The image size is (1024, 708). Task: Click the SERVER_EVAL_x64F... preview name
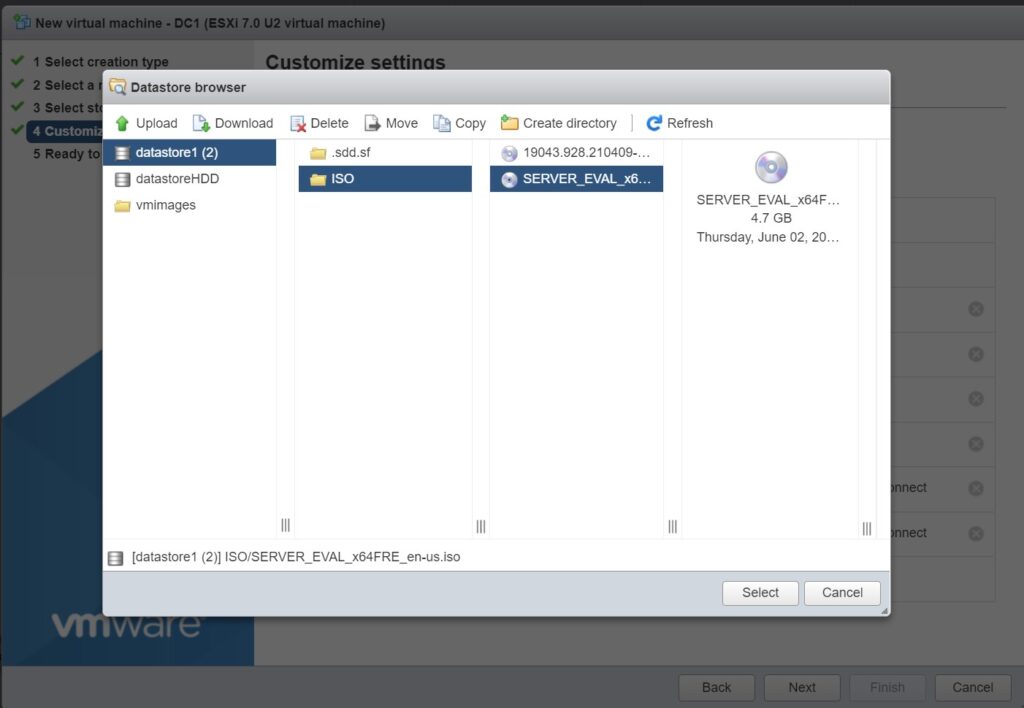click(x=768, y=200)
